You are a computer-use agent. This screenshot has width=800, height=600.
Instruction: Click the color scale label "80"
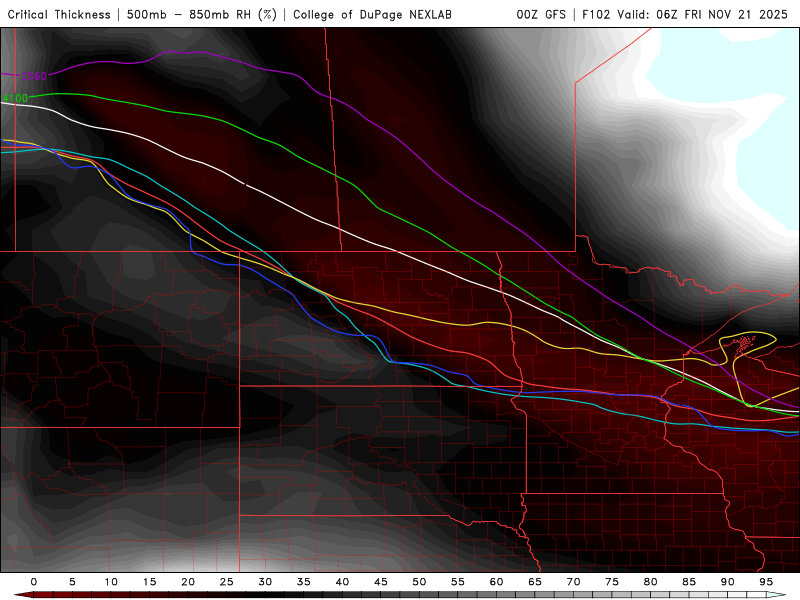click(651, 582)
